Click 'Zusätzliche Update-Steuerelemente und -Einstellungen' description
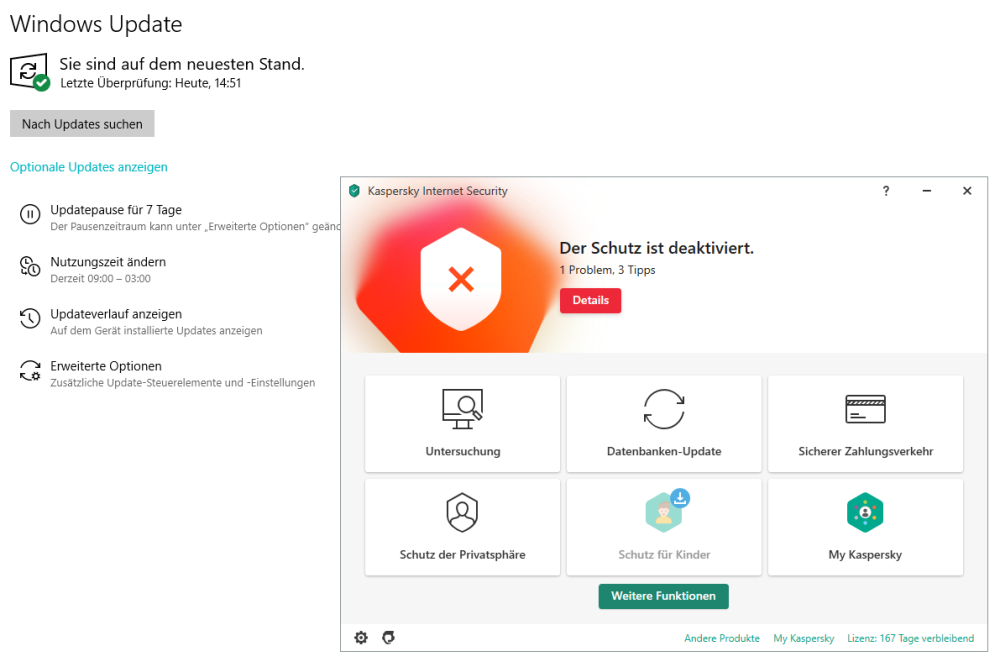1000x667 pixels. coord(182,383)
